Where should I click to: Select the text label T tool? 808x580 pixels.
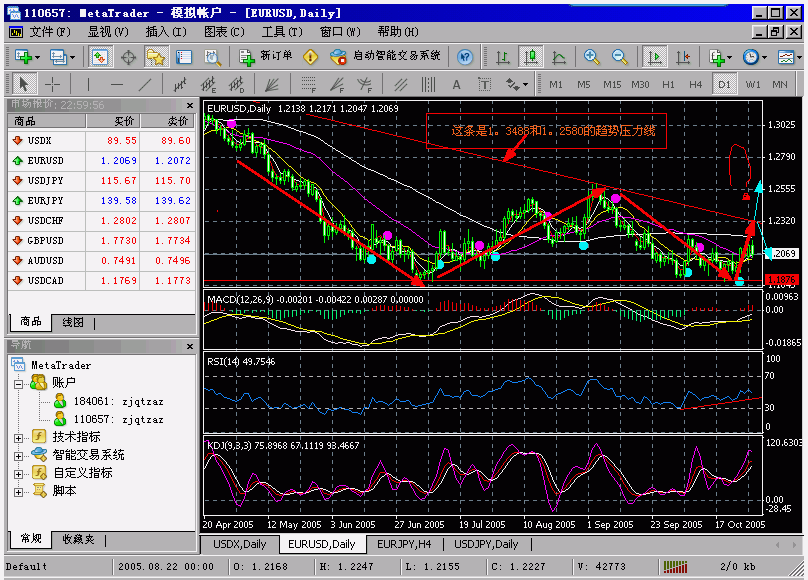484,84
